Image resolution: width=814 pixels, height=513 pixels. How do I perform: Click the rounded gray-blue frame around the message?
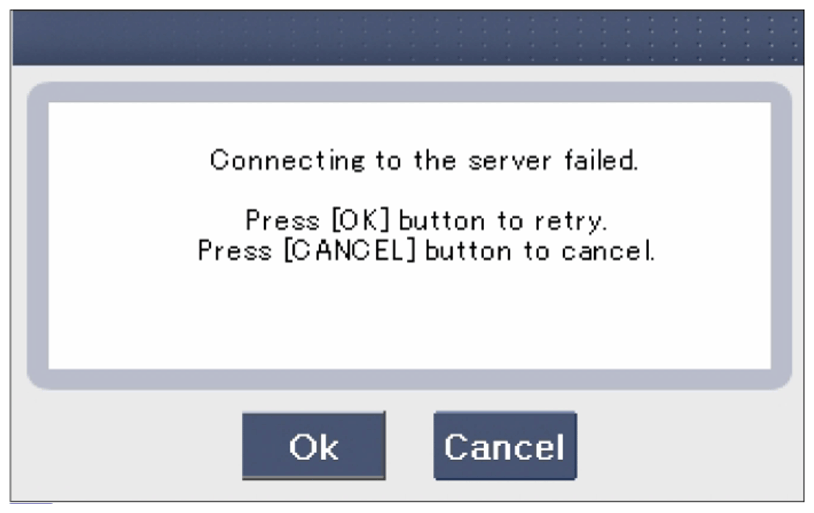[409, 92]
